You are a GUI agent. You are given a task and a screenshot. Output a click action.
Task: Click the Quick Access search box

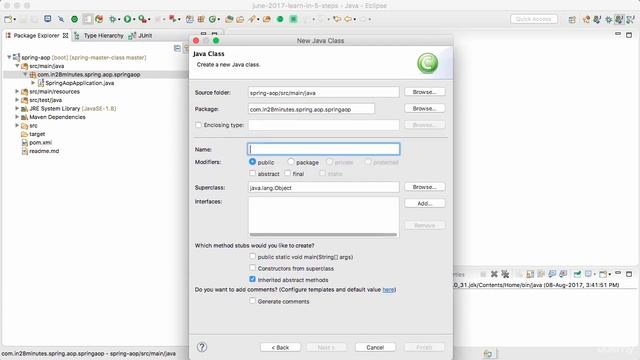pyautogui.click(x=533, y=19)
